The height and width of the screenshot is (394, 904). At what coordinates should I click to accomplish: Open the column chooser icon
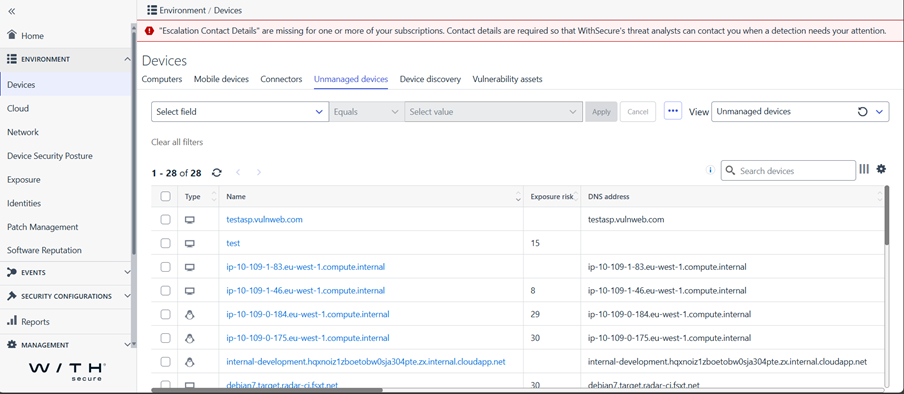[x=864, y=169]
